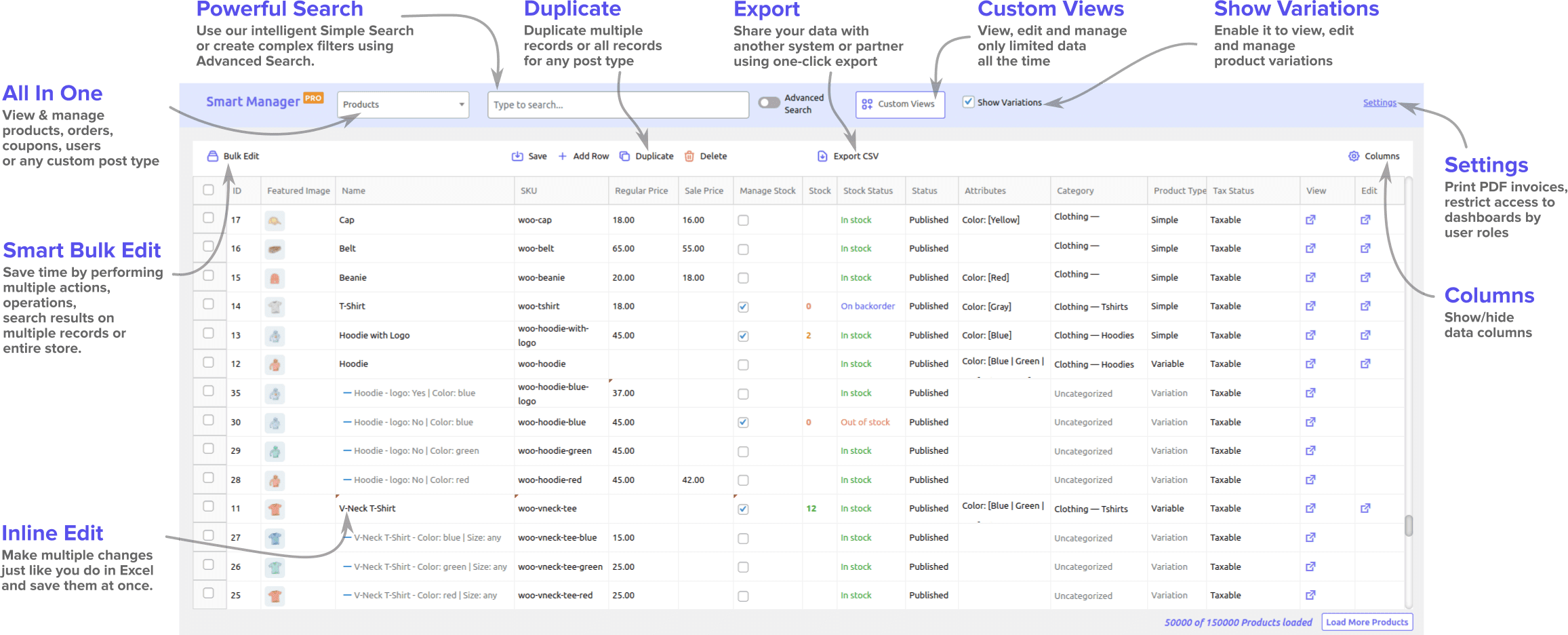Toggle the Advanced Search switch
Viewport: 1568px width, 635px height.
pos(768,102)
